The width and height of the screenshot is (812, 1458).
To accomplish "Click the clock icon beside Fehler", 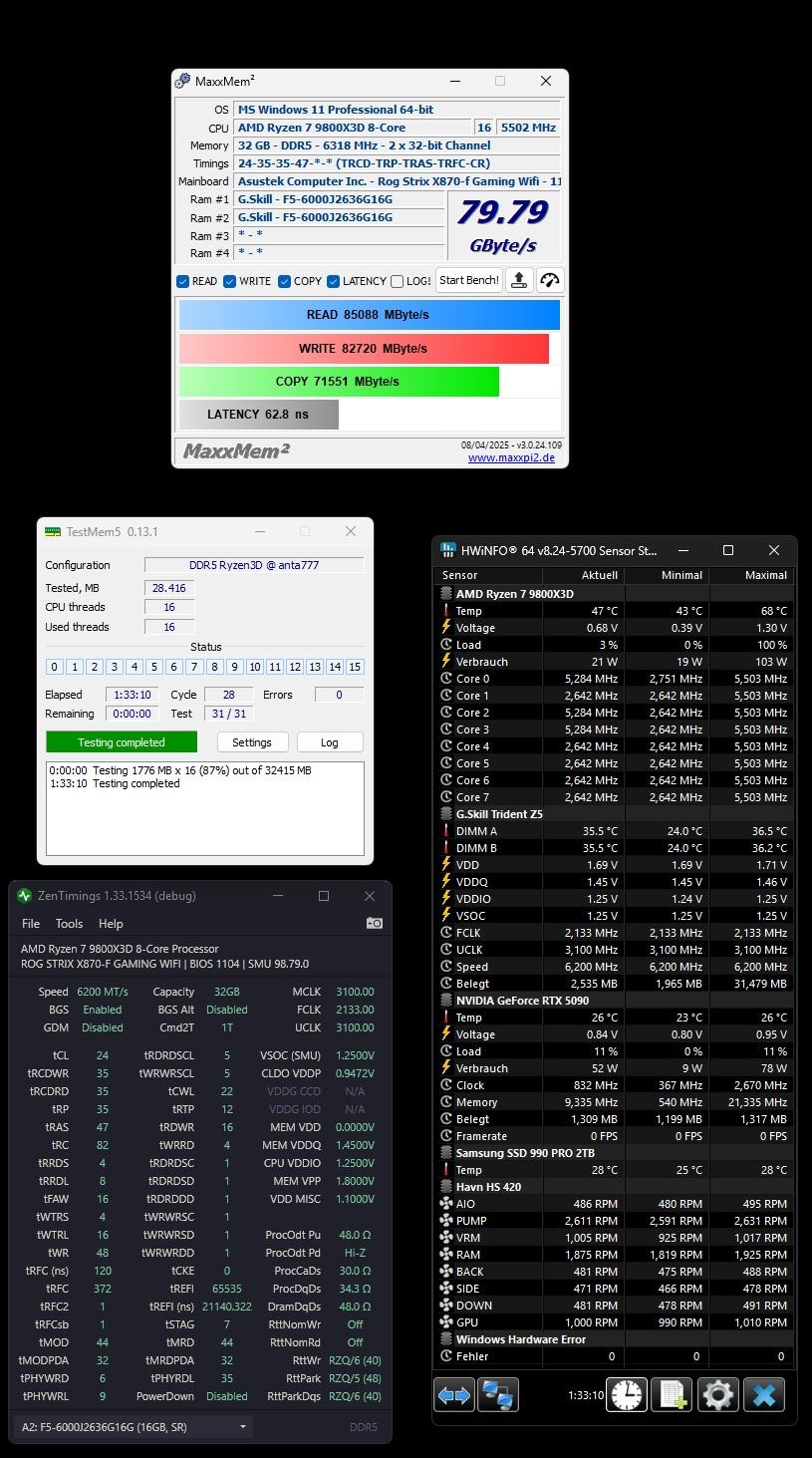I will click(x=446, y=1356).
